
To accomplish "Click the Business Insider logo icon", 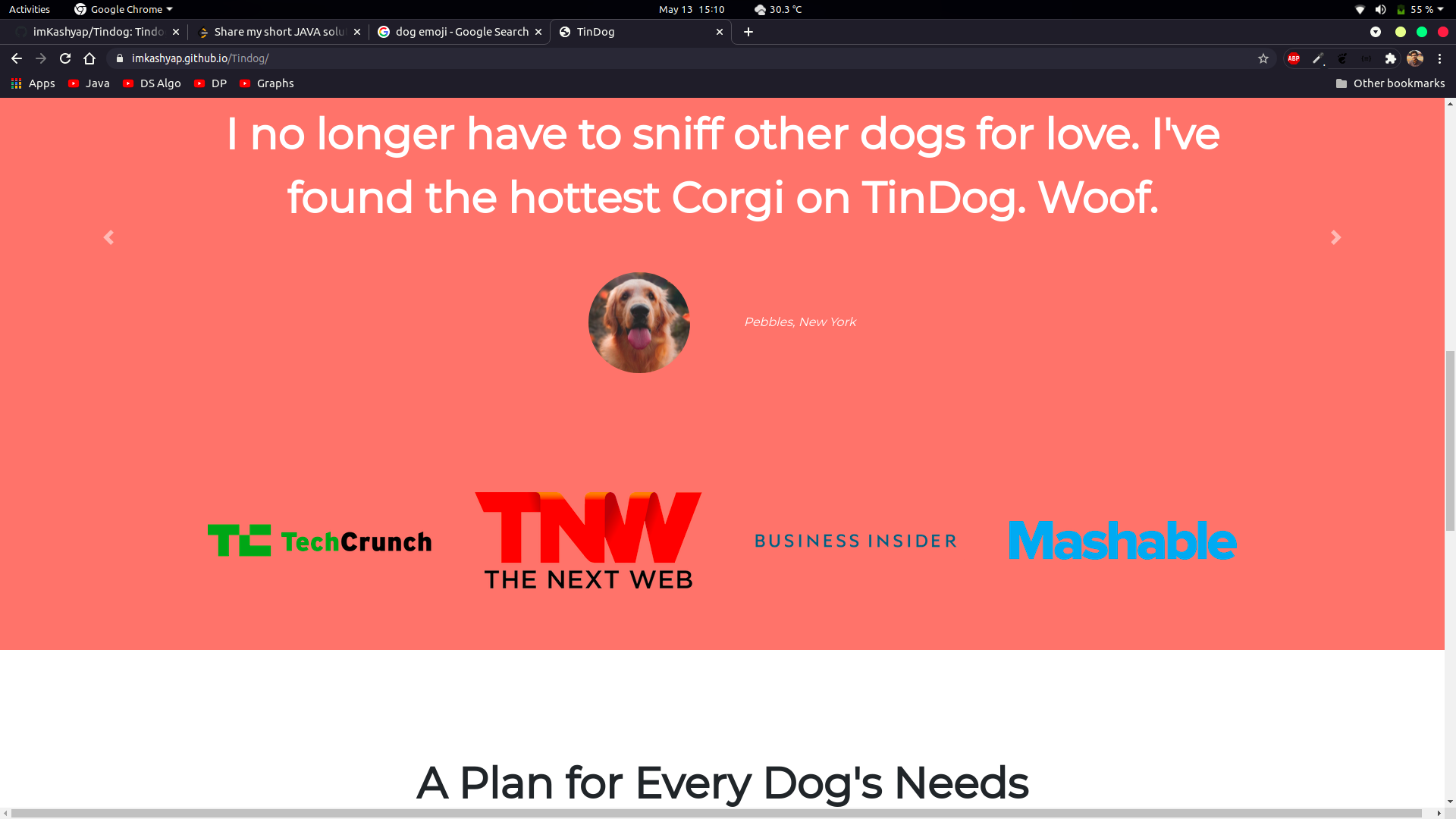I will [x=855, y=540].
